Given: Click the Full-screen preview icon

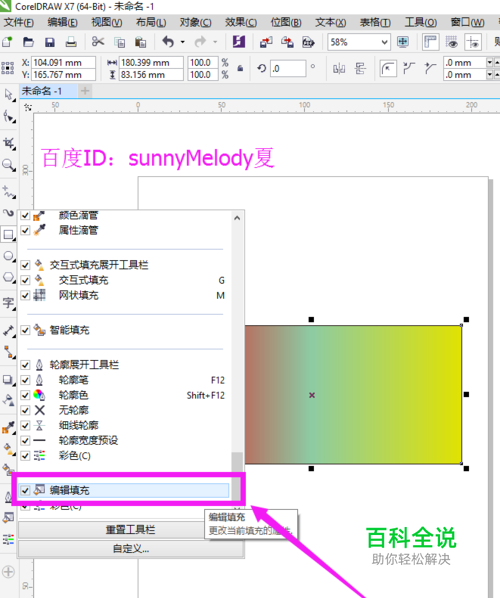Looking at the screenshot, I should (x=403, y=42).
